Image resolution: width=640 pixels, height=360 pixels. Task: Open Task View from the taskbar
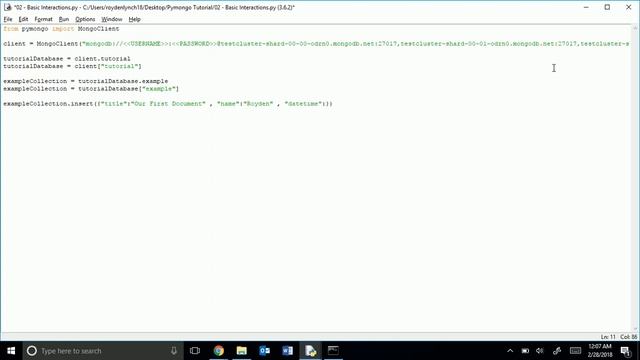(x=195, y=351)
